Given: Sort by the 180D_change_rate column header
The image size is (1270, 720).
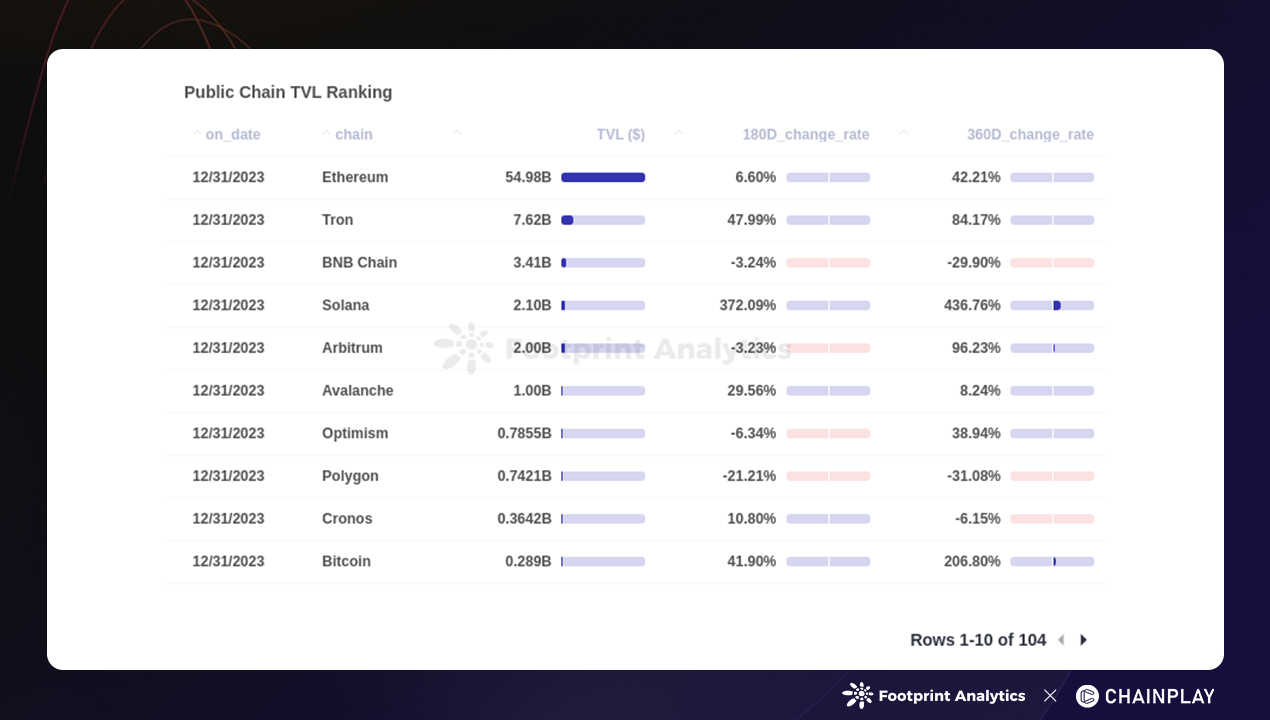Looking at the screenshot, I should coord(805,135).
